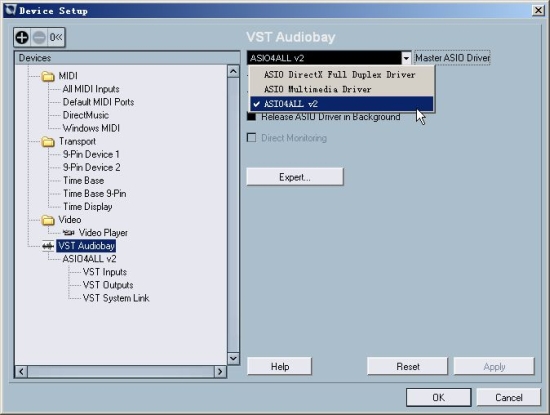The image size is (550, 415).
Task: Select MIDI in the devices tree
Action: [68, 76]
